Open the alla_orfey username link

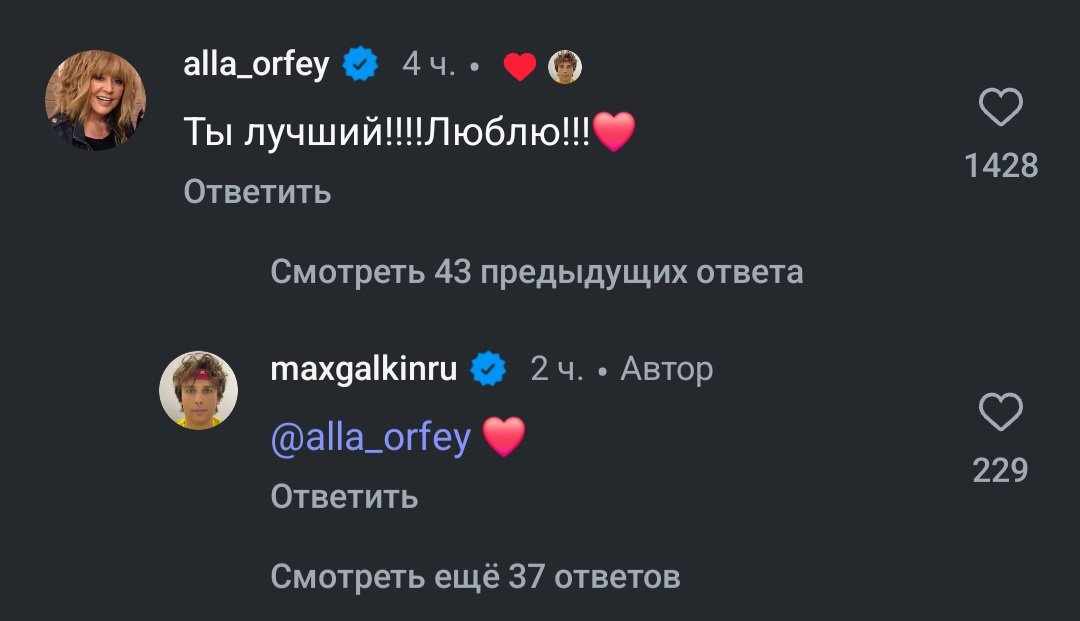click(256, 66)
